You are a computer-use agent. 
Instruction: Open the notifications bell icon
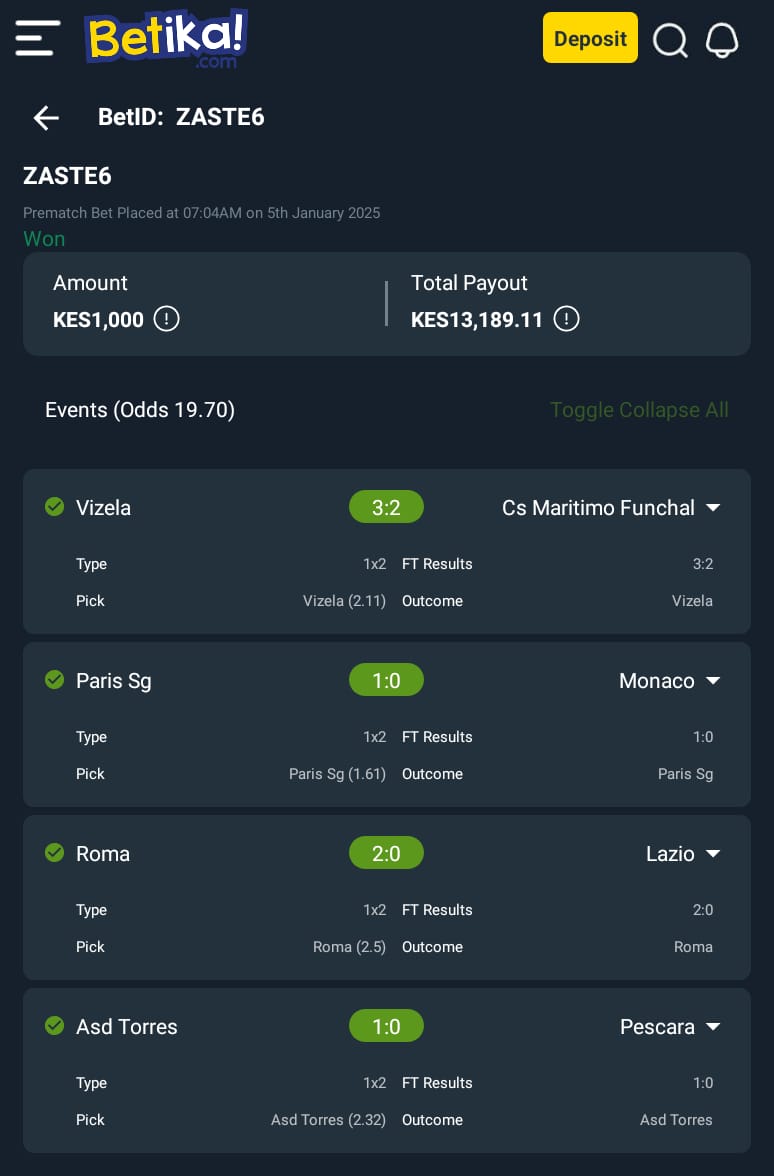pos(722,40)
